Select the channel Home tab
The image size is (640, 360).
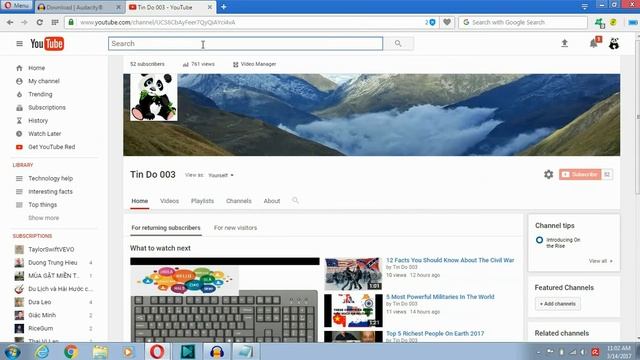pos(140,201)
